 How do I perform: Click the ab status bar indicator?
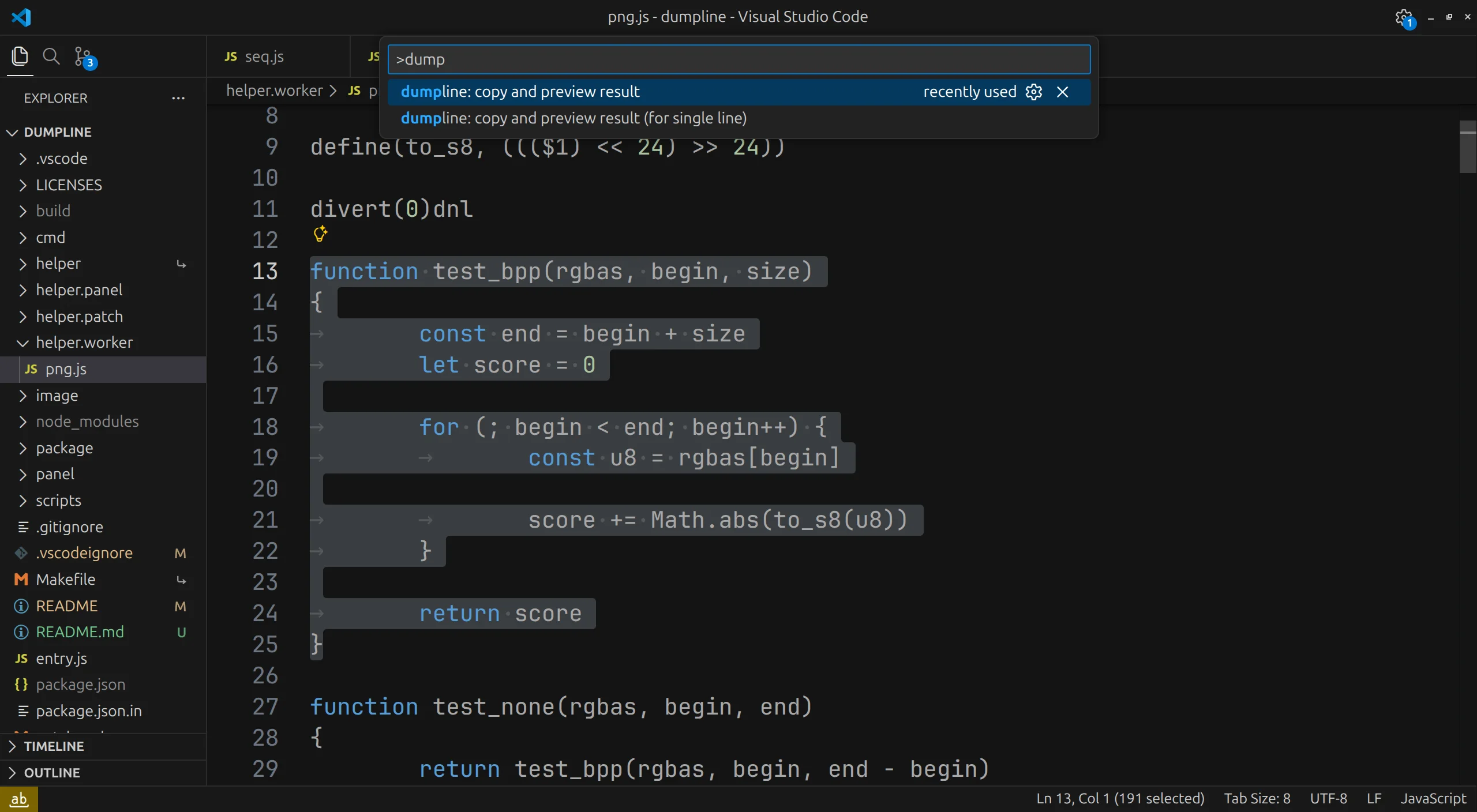click(x=18, y=799)
